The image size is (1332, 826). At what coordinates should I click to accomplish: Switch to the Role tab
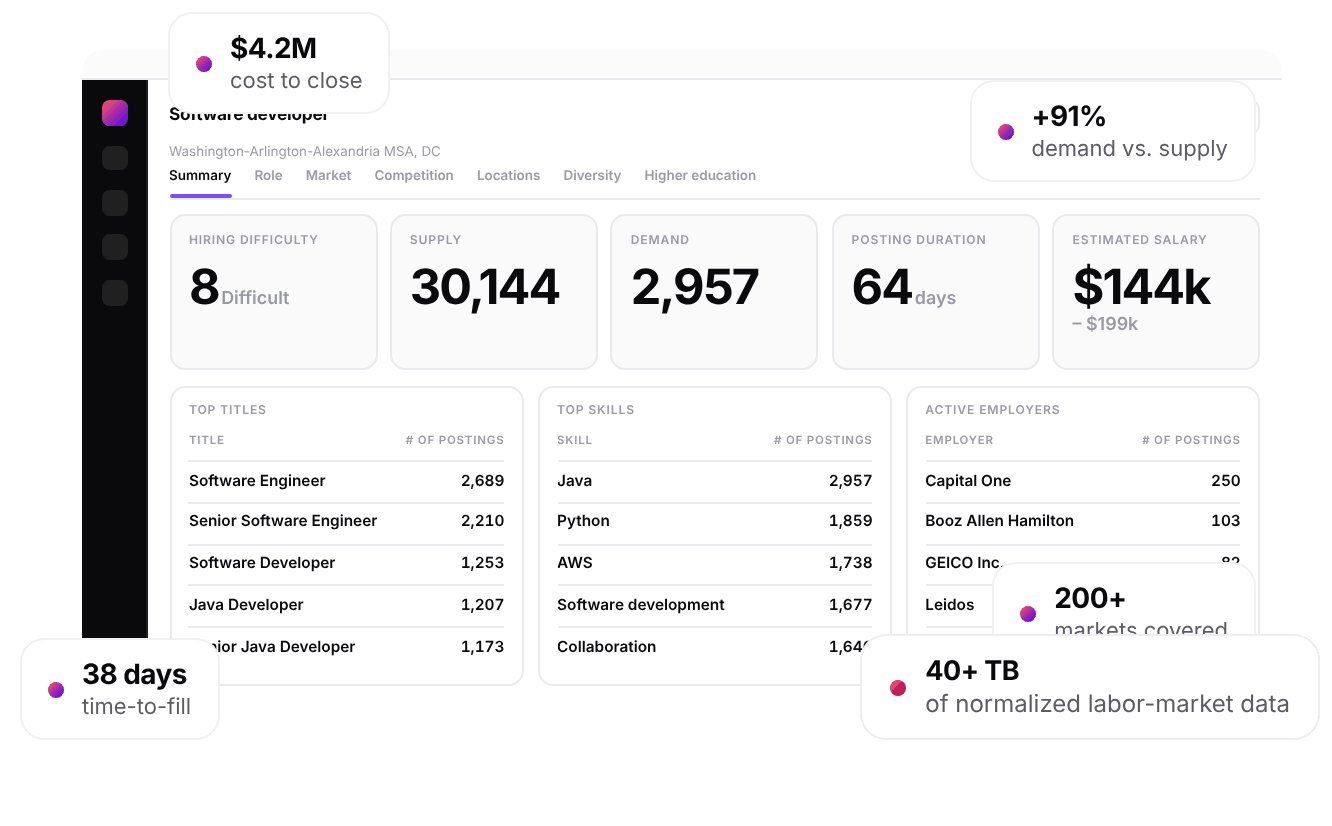click(x=268, y=175)
